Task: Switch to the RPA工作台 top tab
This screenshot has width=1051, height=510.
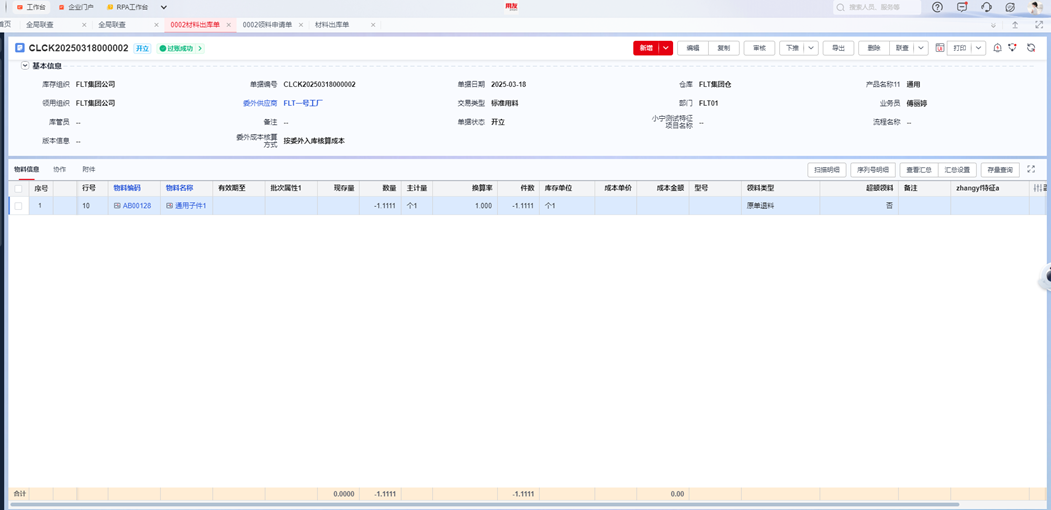Action: [127, 7]
